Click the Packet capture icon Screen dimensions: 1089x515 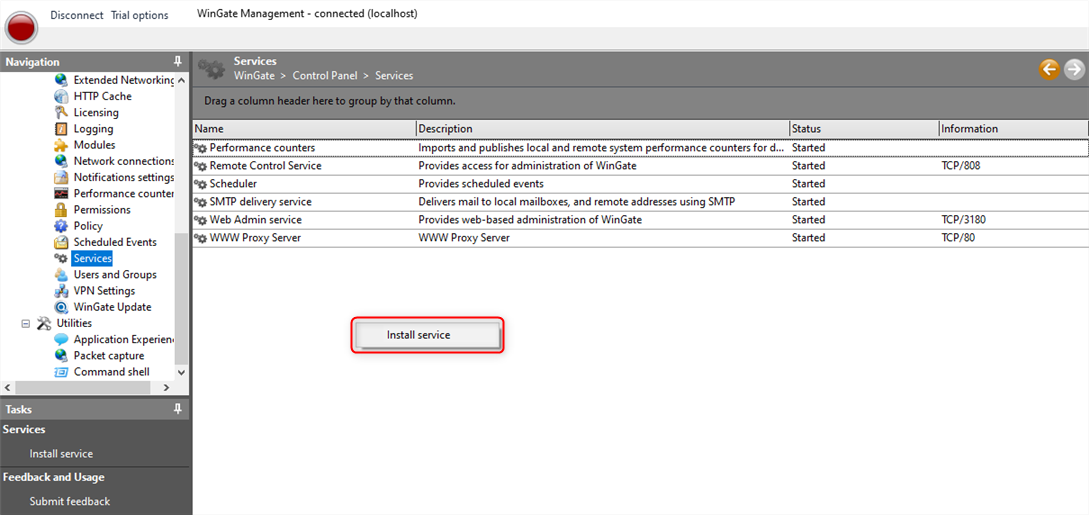click(61, 355)
